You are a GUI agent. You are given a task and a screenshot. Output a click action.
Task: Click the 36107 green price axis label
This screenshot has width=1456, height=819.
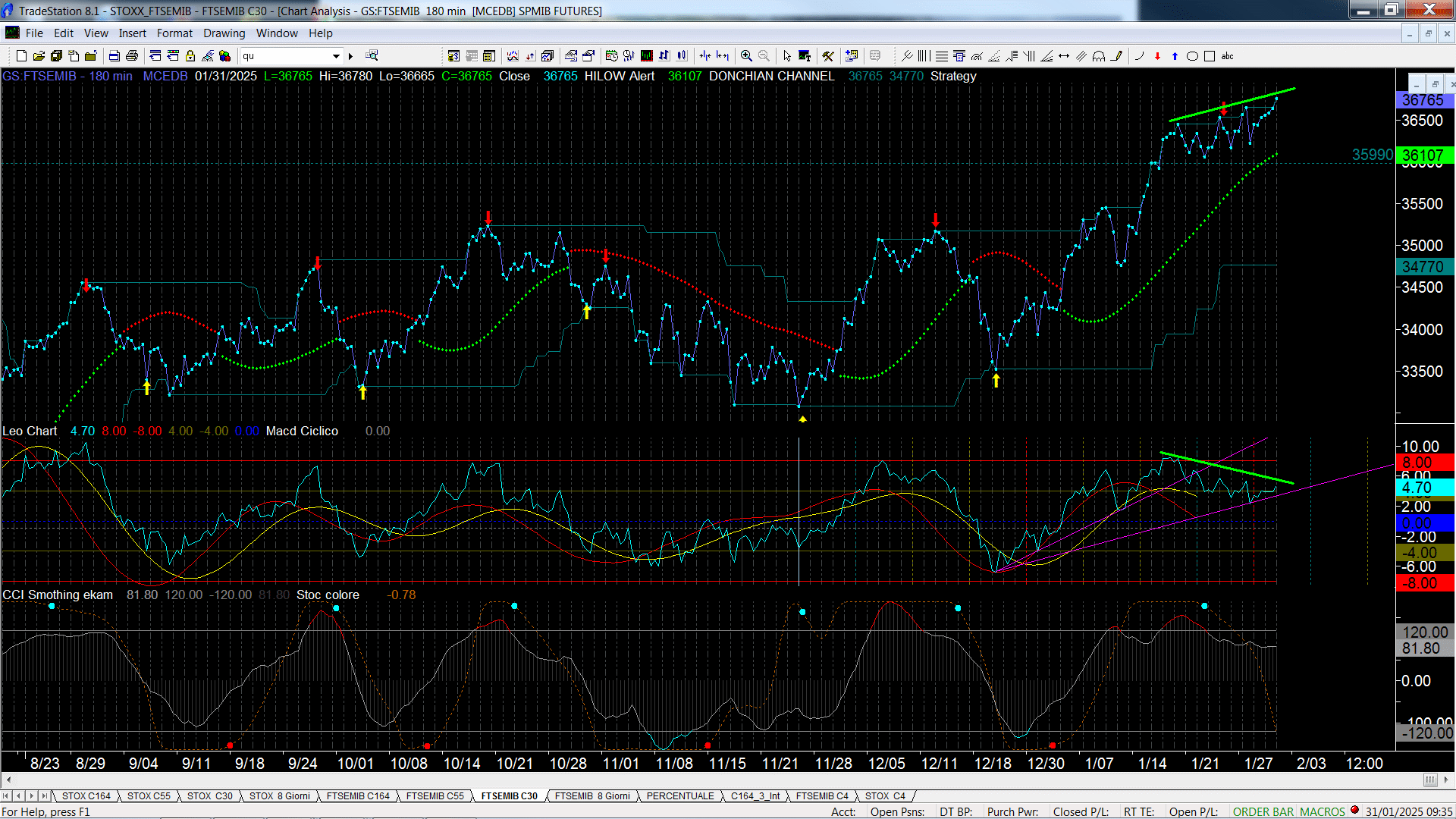[1423, 155]
